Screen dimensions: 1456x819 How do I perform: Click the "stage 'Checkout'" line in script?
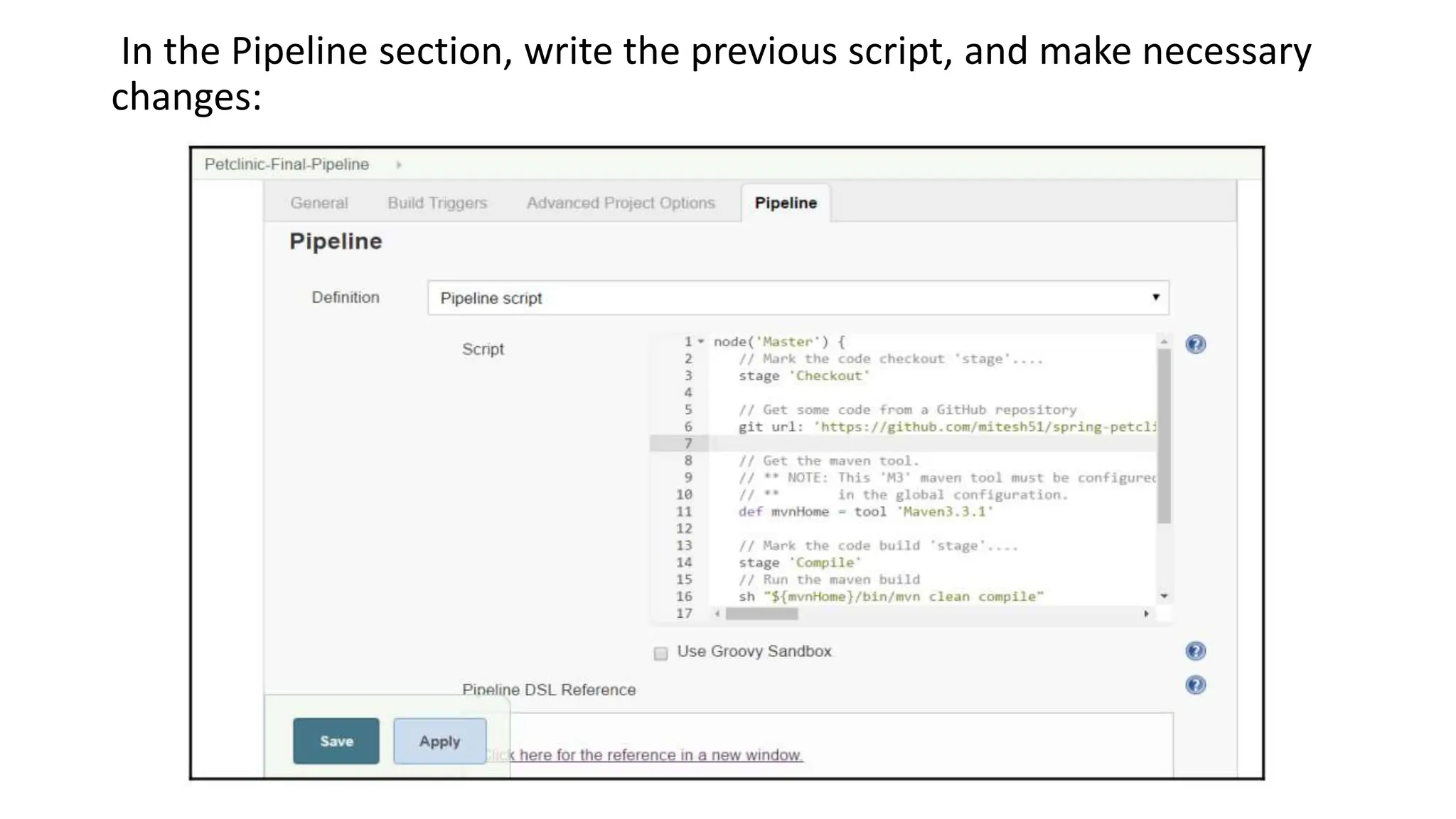[804, 376]
